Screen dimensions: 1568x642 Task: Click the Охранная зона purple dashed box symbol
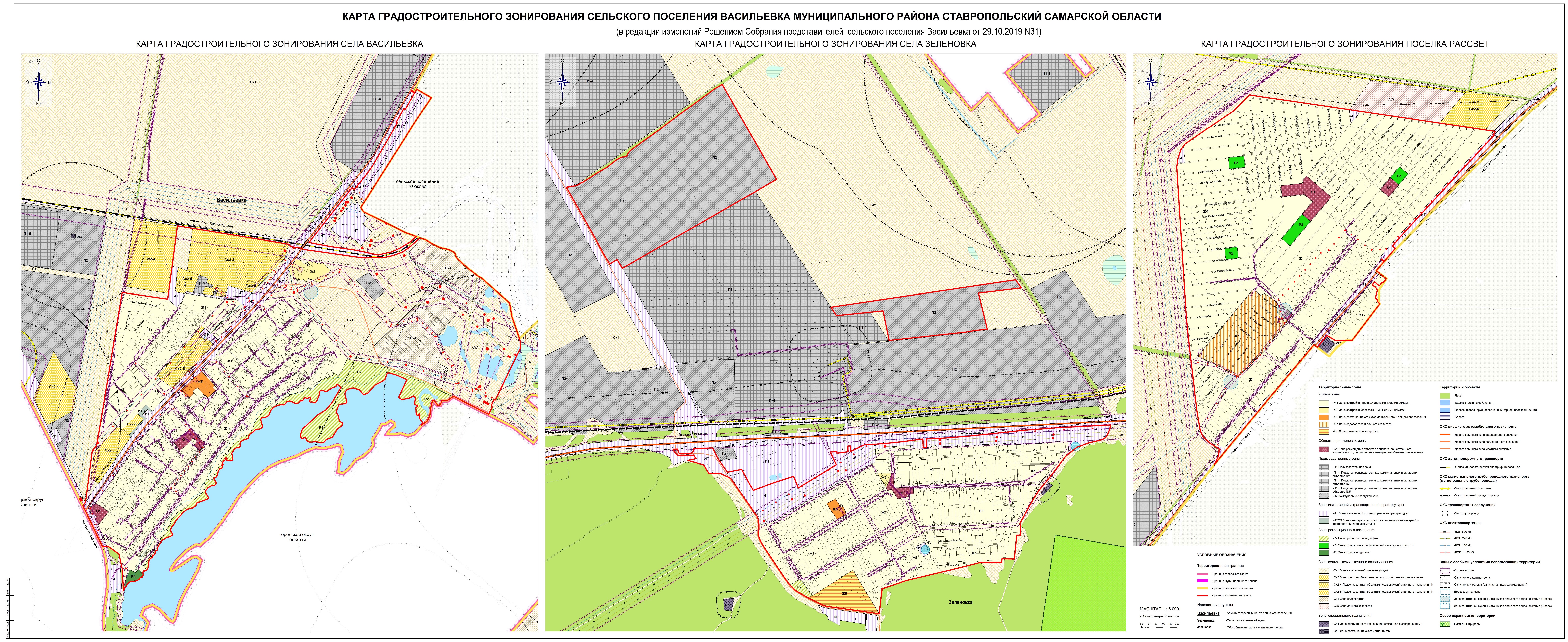pos(1445,571)
